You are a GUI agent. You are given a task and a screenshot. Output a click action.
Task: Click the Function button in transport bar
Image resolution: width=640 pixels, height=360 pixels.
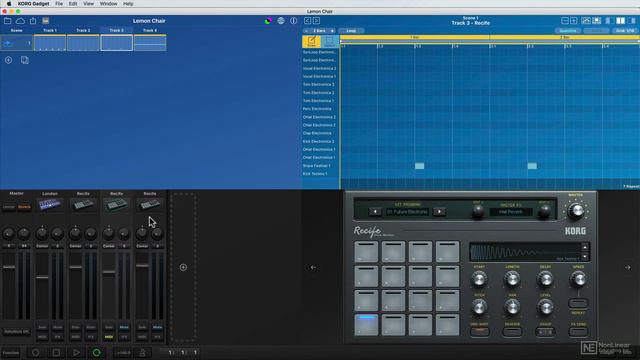click(11, 353)
